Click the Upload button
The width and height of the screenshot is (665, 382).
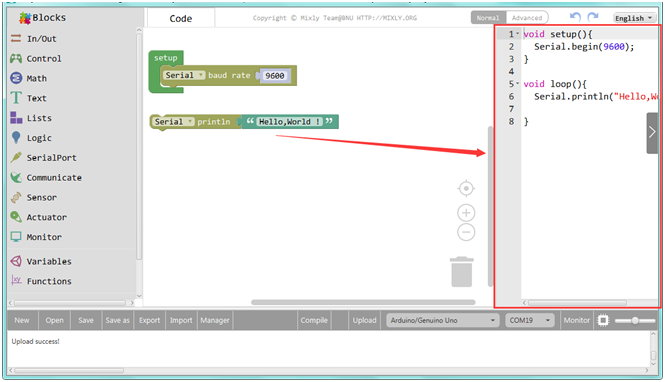pos(364,320)
